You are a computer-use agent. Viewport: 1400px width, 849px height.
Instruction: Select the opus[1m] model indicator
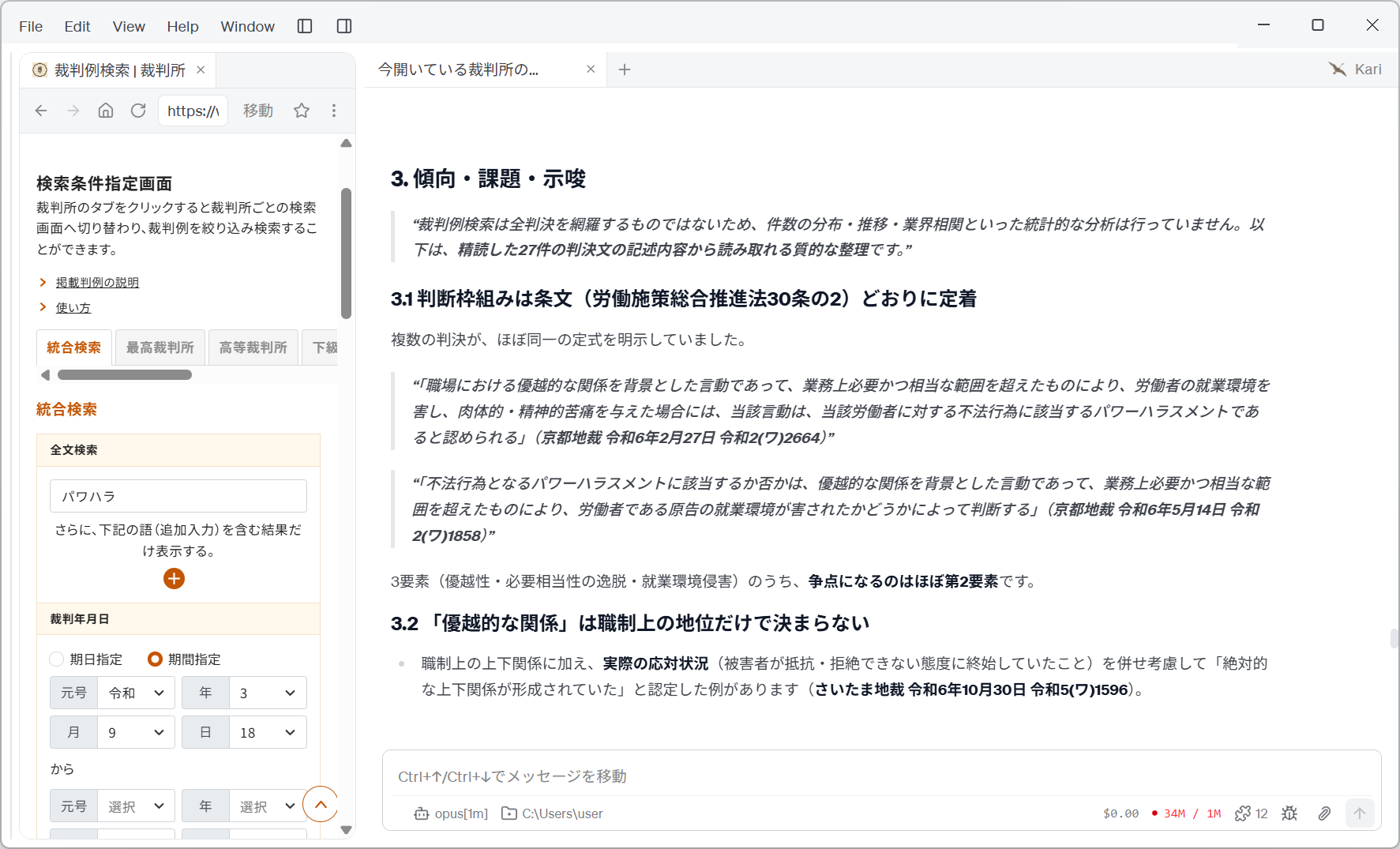(x=452, y=813)
